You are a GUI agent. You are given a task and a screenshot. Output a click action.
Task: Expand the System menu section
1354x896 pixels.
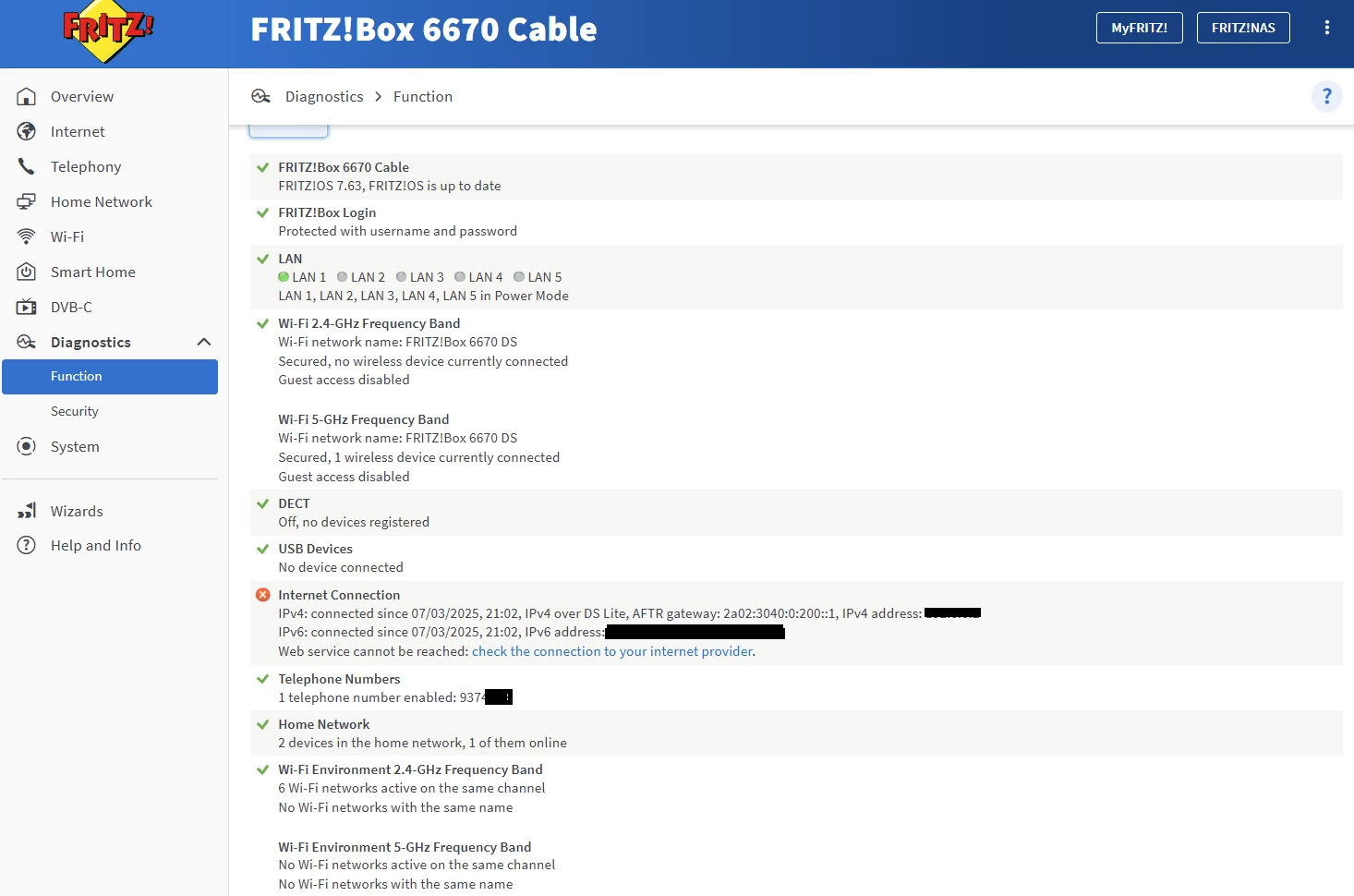pos(75,446)
